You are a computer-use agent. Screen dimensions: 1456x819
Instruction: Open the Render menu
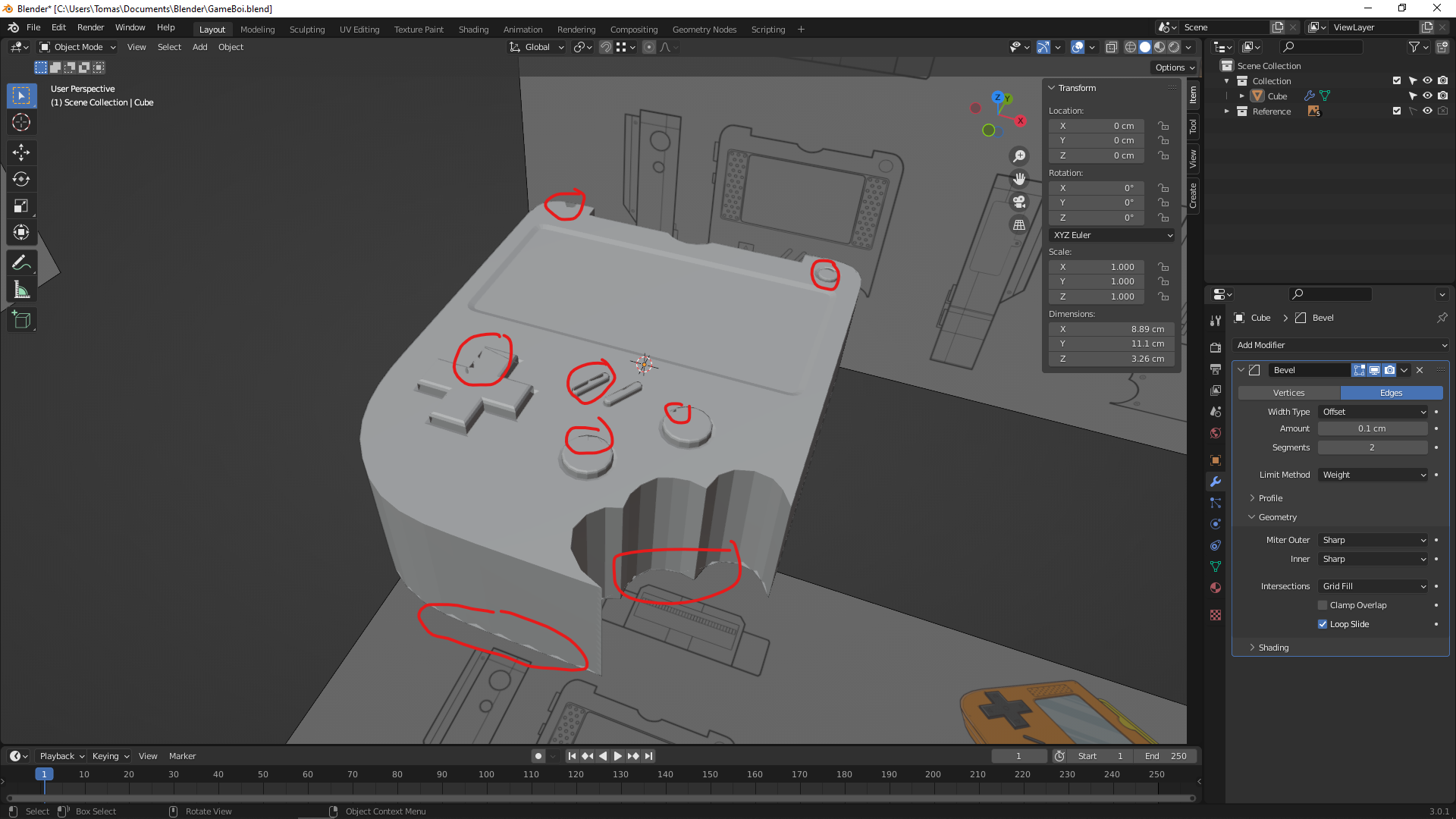[90, 27]
